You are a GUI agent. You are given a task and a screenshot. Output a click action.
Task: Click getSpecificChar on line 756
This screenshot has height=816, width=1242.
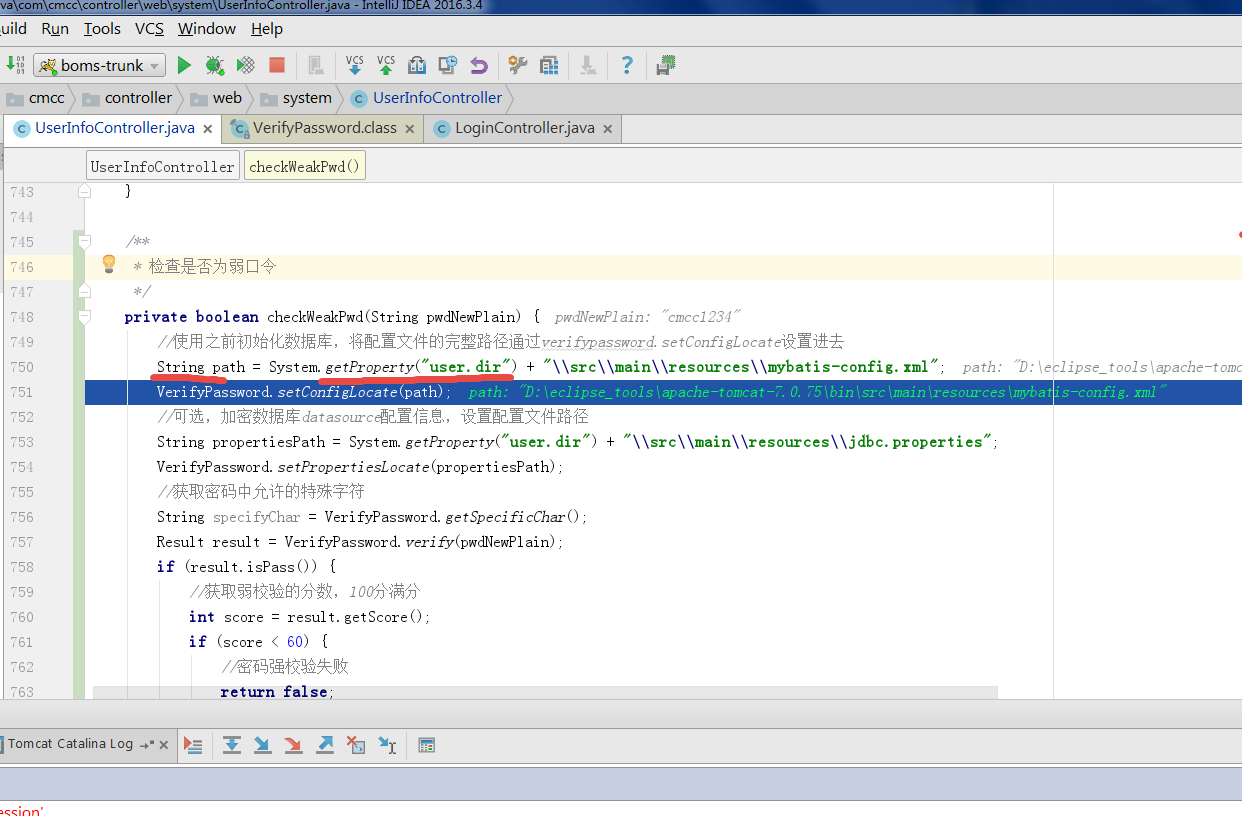(505, 517)
